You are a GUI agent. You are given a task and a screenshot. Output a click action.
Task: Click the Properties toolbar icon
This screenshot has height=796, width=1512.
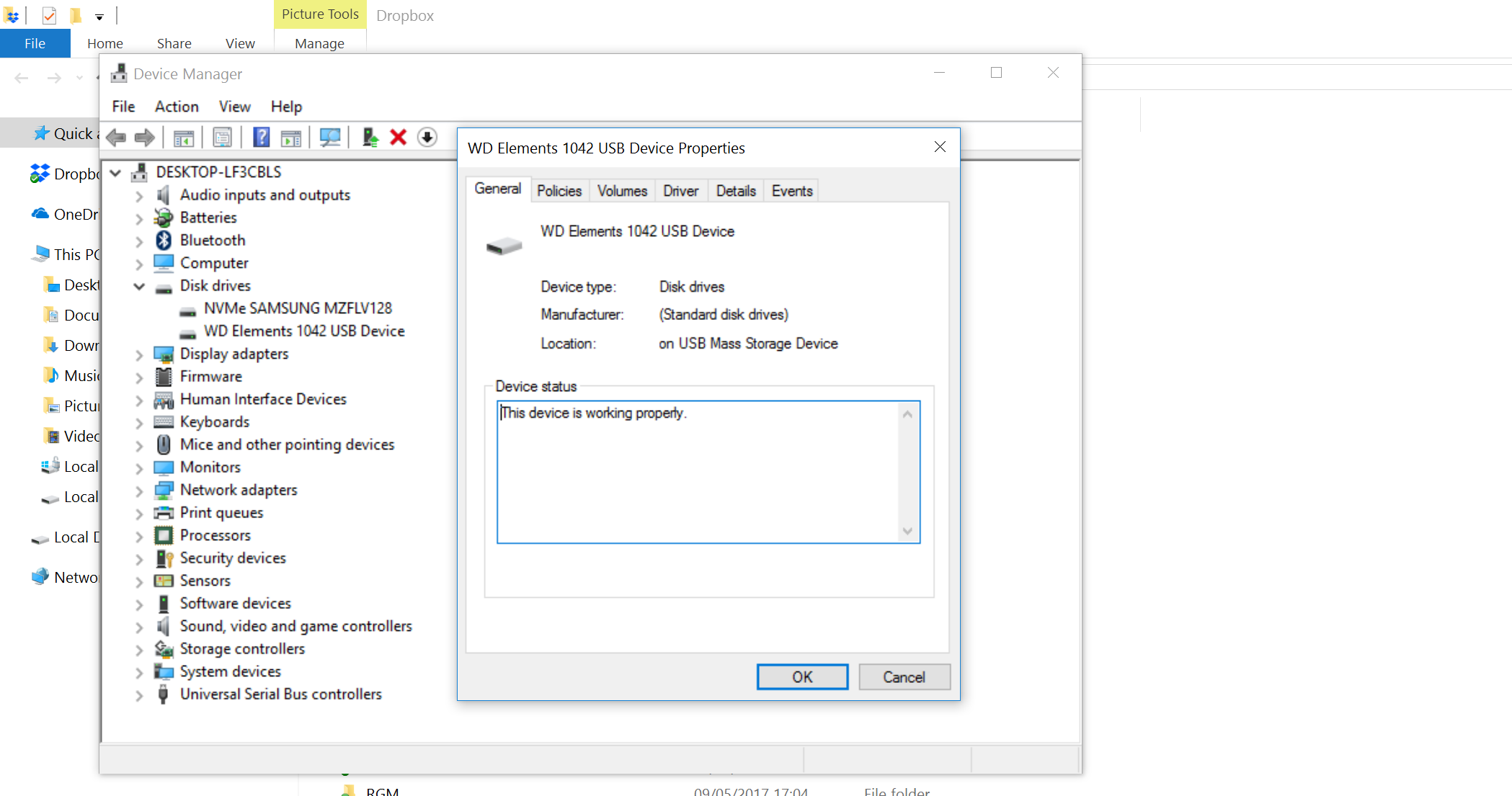click(222, 137)
